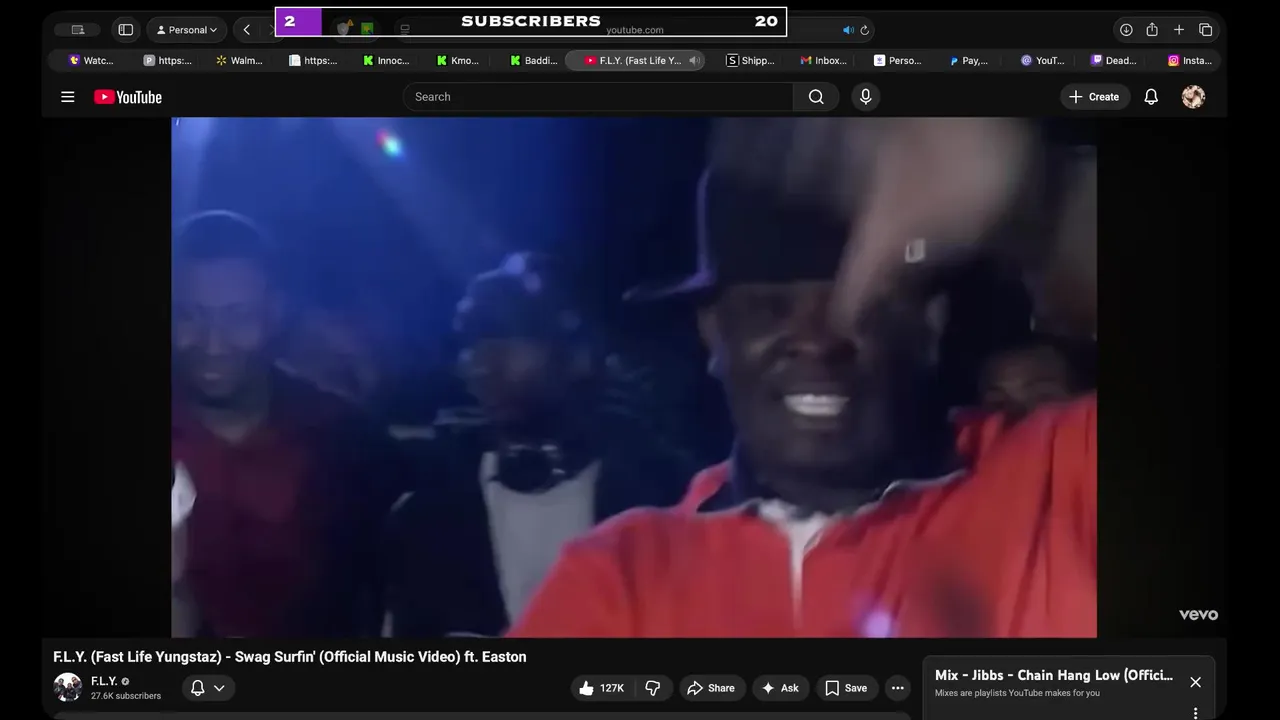Start voice search with the microphone icon
Viewport: 1280px width, 720px height.
[866, 97]
